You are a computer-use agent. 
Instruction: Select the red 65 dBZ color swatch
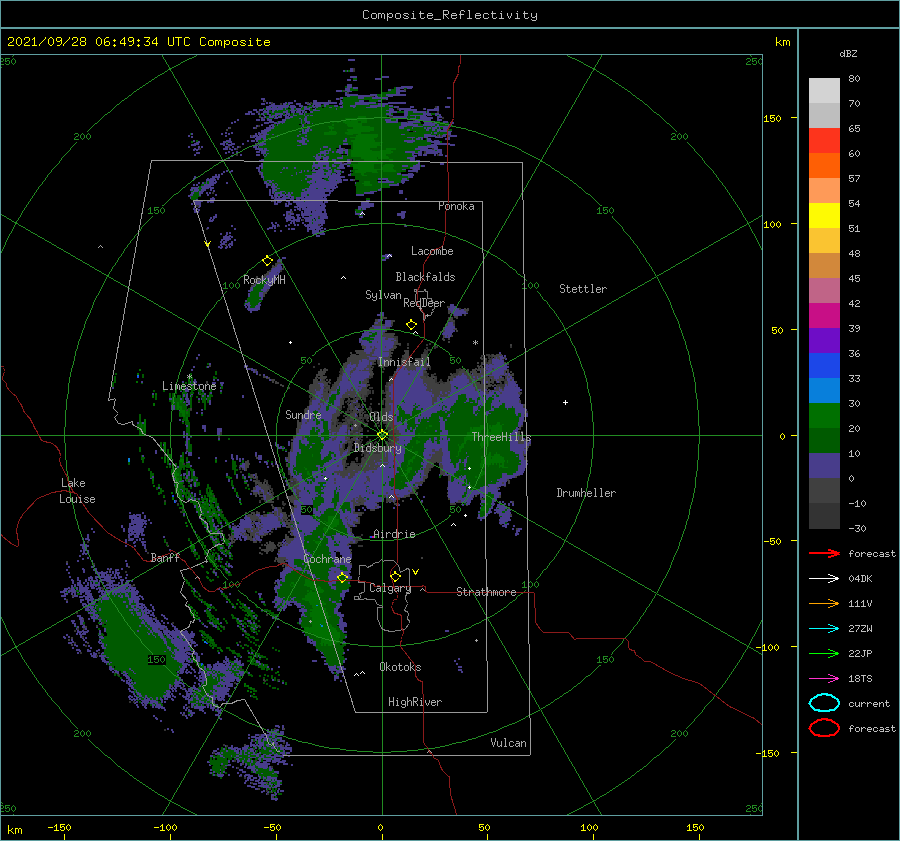(824, 140)
